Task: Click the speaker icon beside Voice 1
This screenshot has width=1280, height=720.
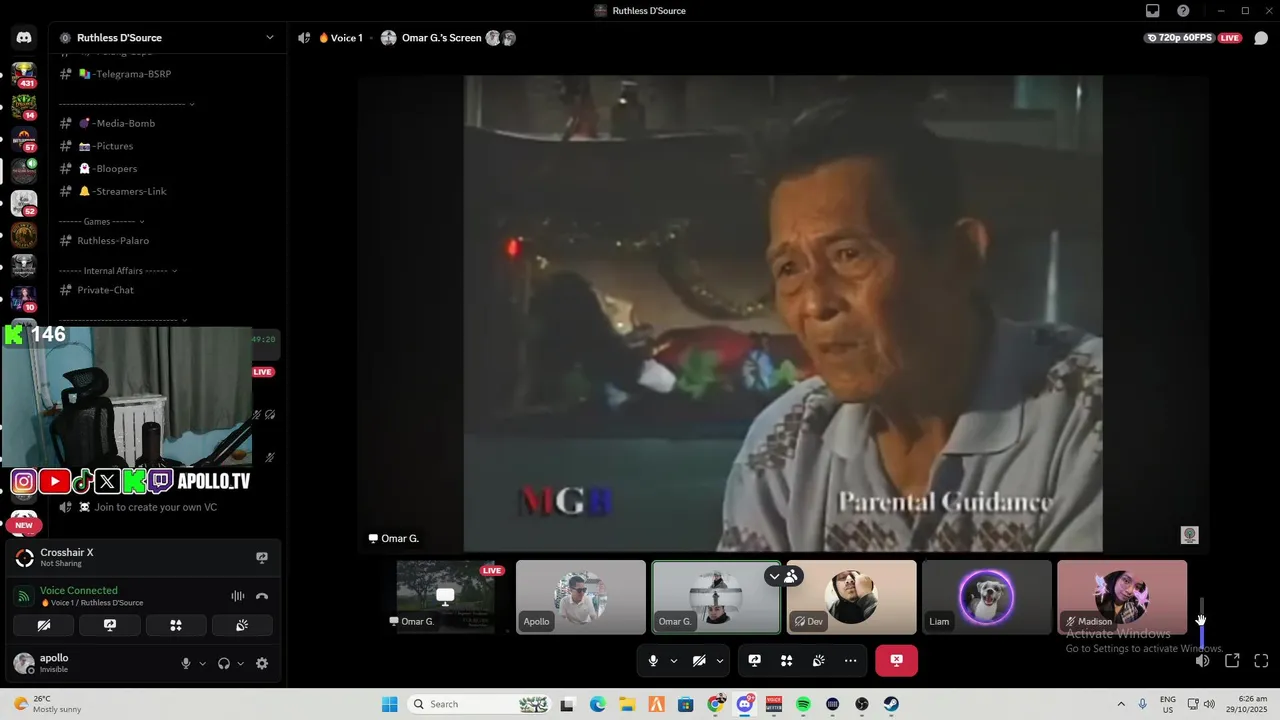Action: tap(304, 38)
